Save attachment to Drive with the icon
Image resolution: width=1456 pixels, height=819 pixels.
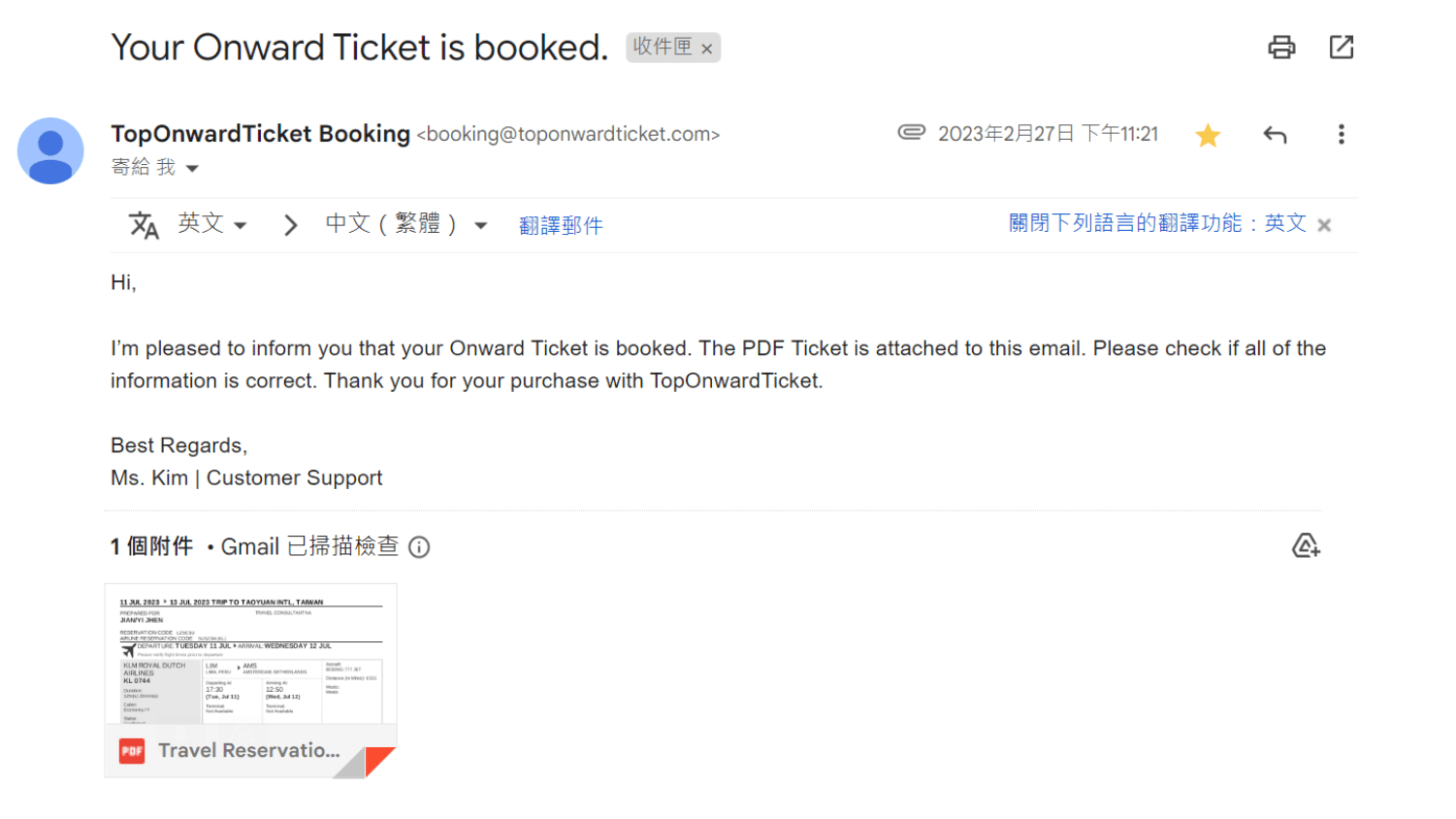[x=1306, y=546]
